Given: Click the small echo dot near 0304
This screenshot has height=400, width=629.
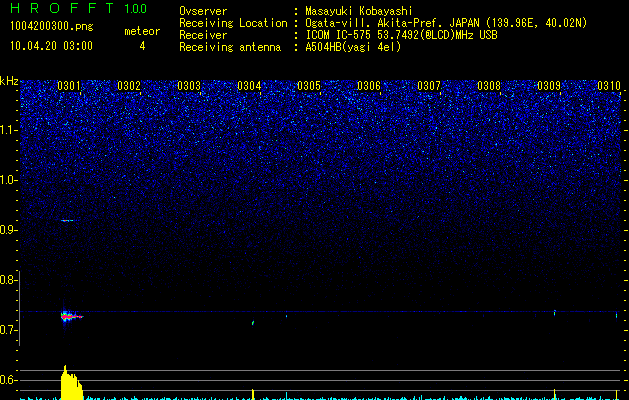Looking at the screenshot, I should (253, 323).
